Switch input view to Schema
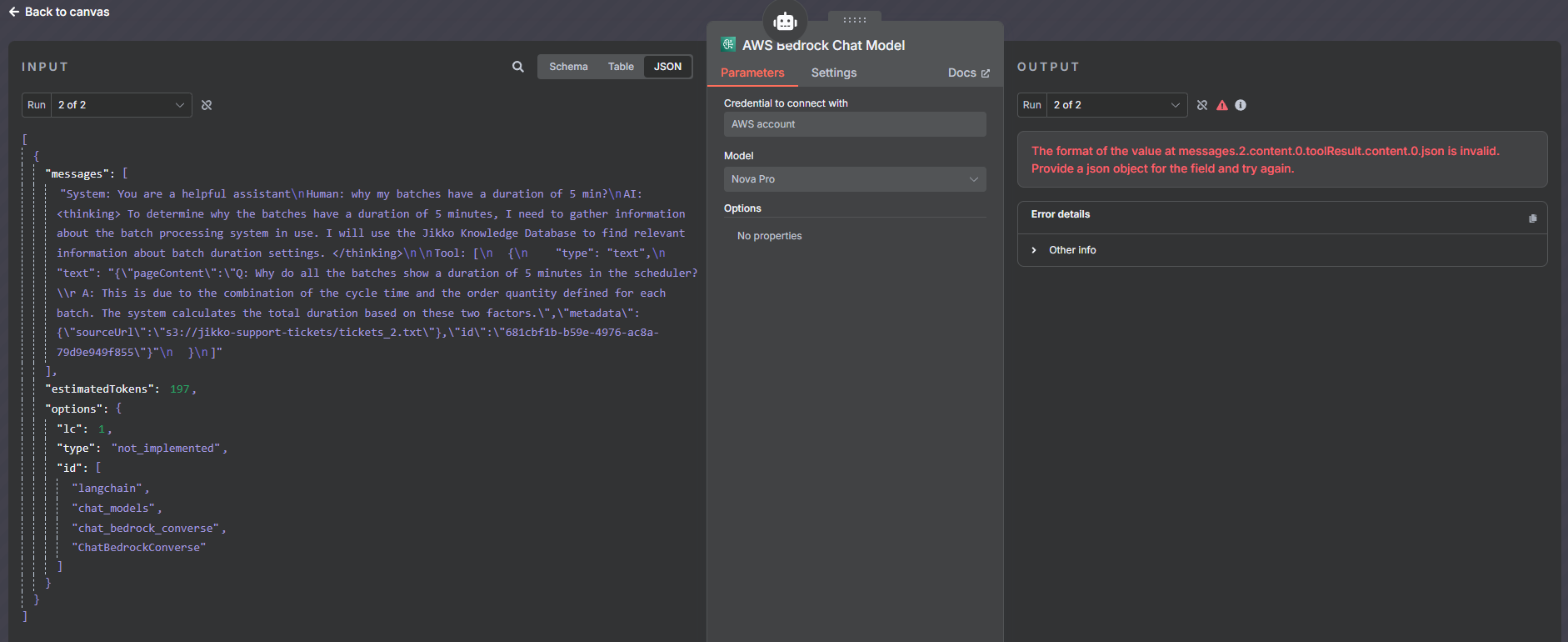Screen dimensions: 1568x642 (x=568, y=67)
